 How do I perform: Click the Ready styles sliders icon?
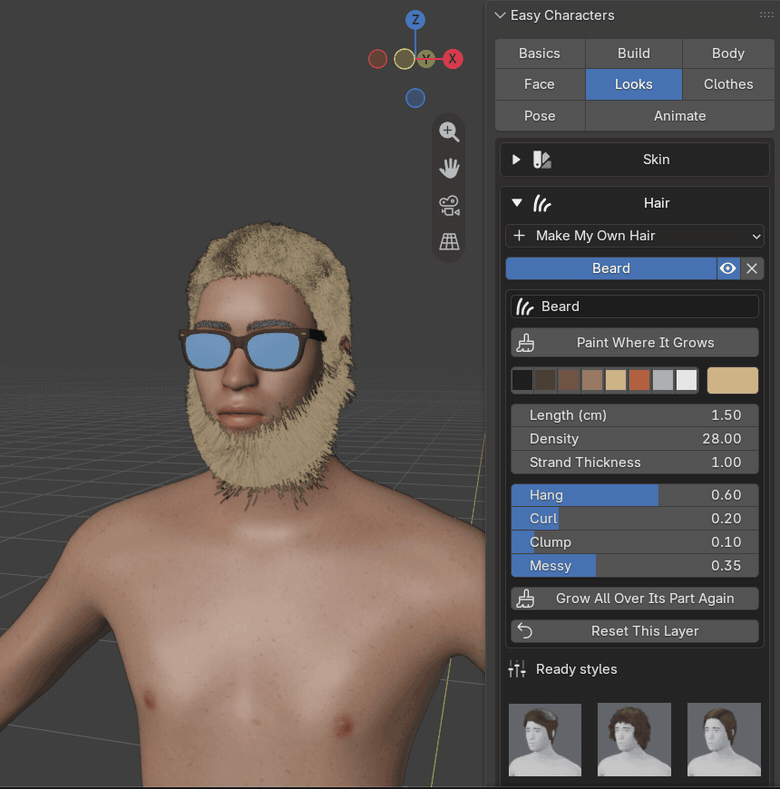coord(517,669)
